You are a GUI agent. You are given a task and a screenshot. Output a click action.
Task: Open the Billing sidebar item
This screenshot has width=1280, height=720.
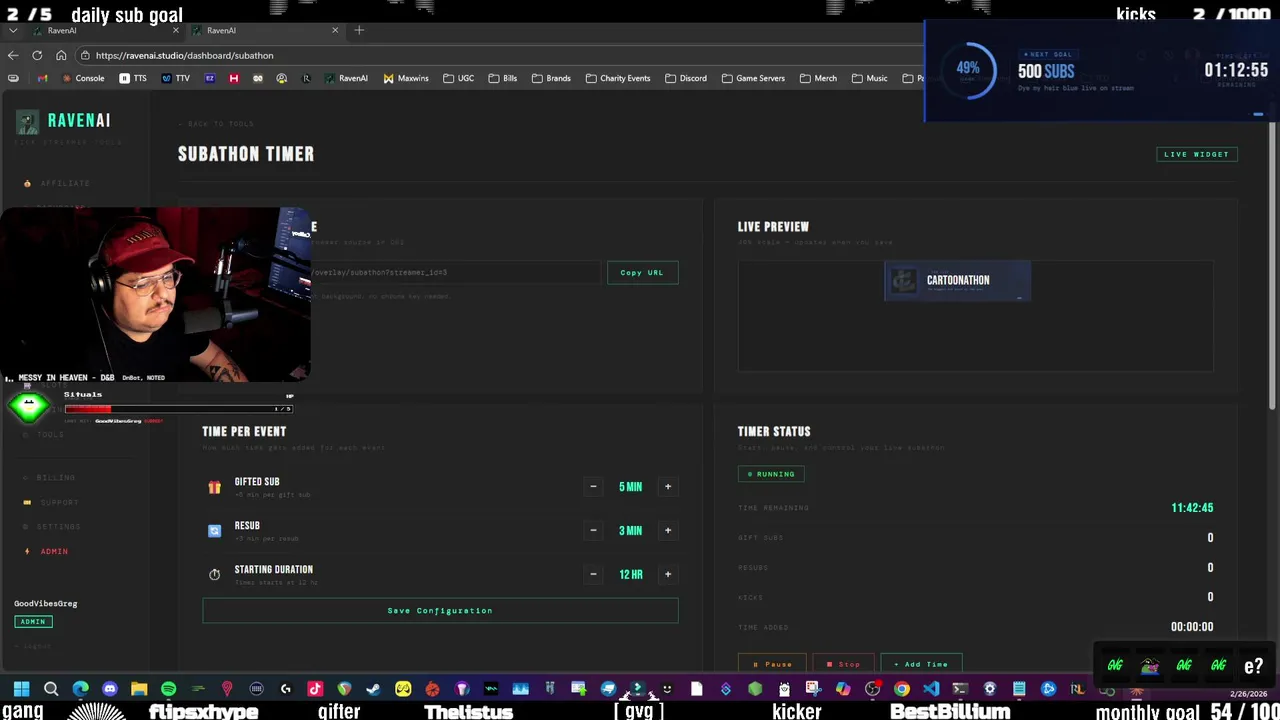[49, 478]
